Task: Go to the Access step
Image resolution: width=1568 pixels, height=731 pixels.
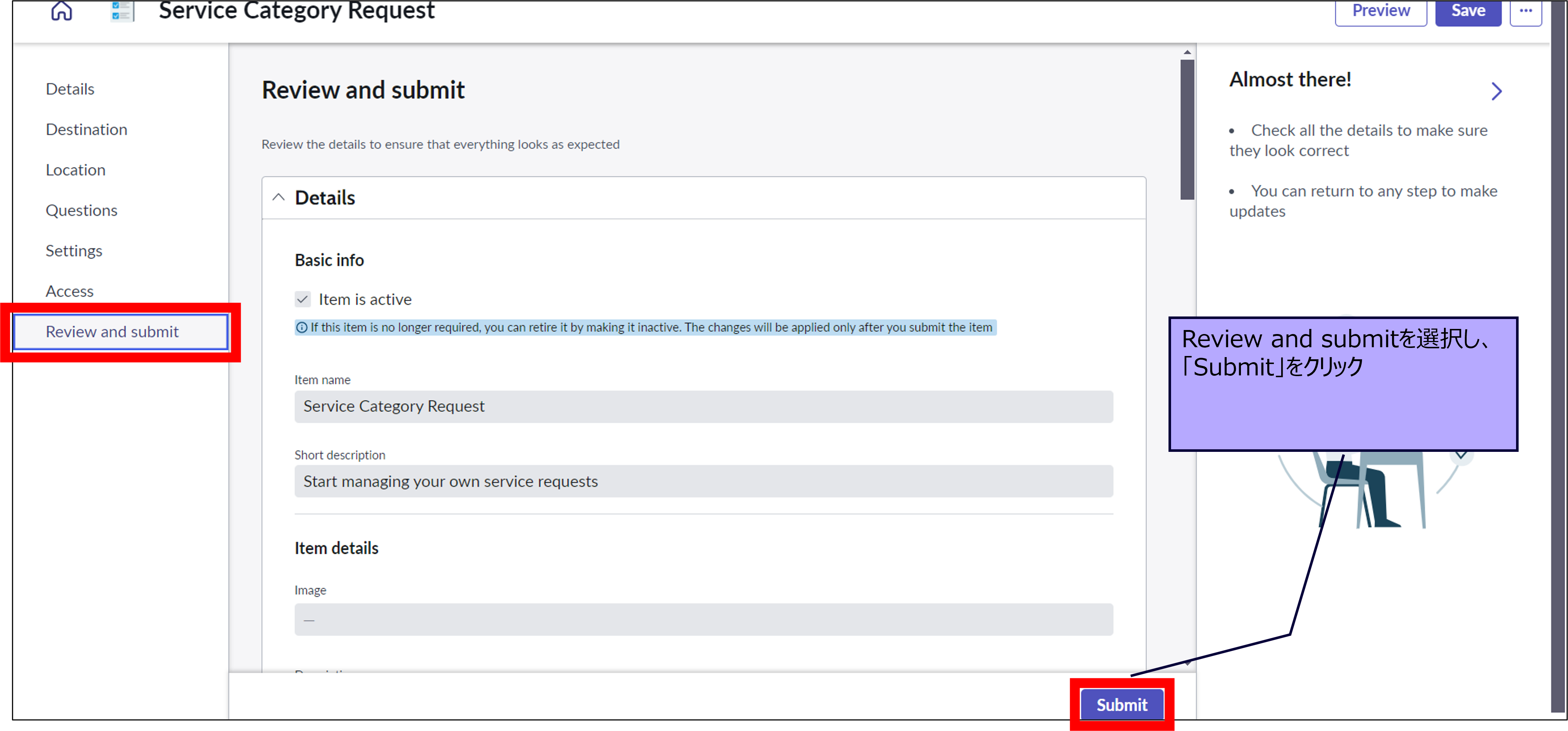Action: click(x=70, y=291)
